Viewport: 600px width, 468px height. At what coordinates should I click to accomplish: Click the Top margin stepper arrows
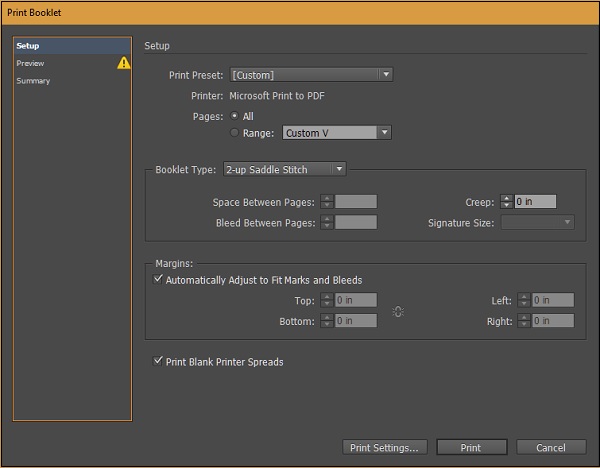327,300
